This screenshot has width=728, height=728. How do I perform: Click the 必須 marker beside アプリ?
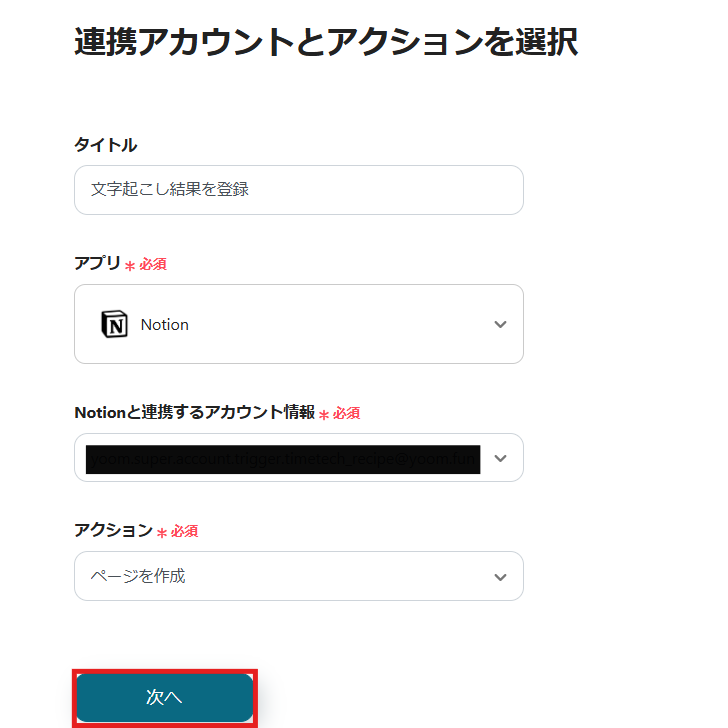point(153,264)
